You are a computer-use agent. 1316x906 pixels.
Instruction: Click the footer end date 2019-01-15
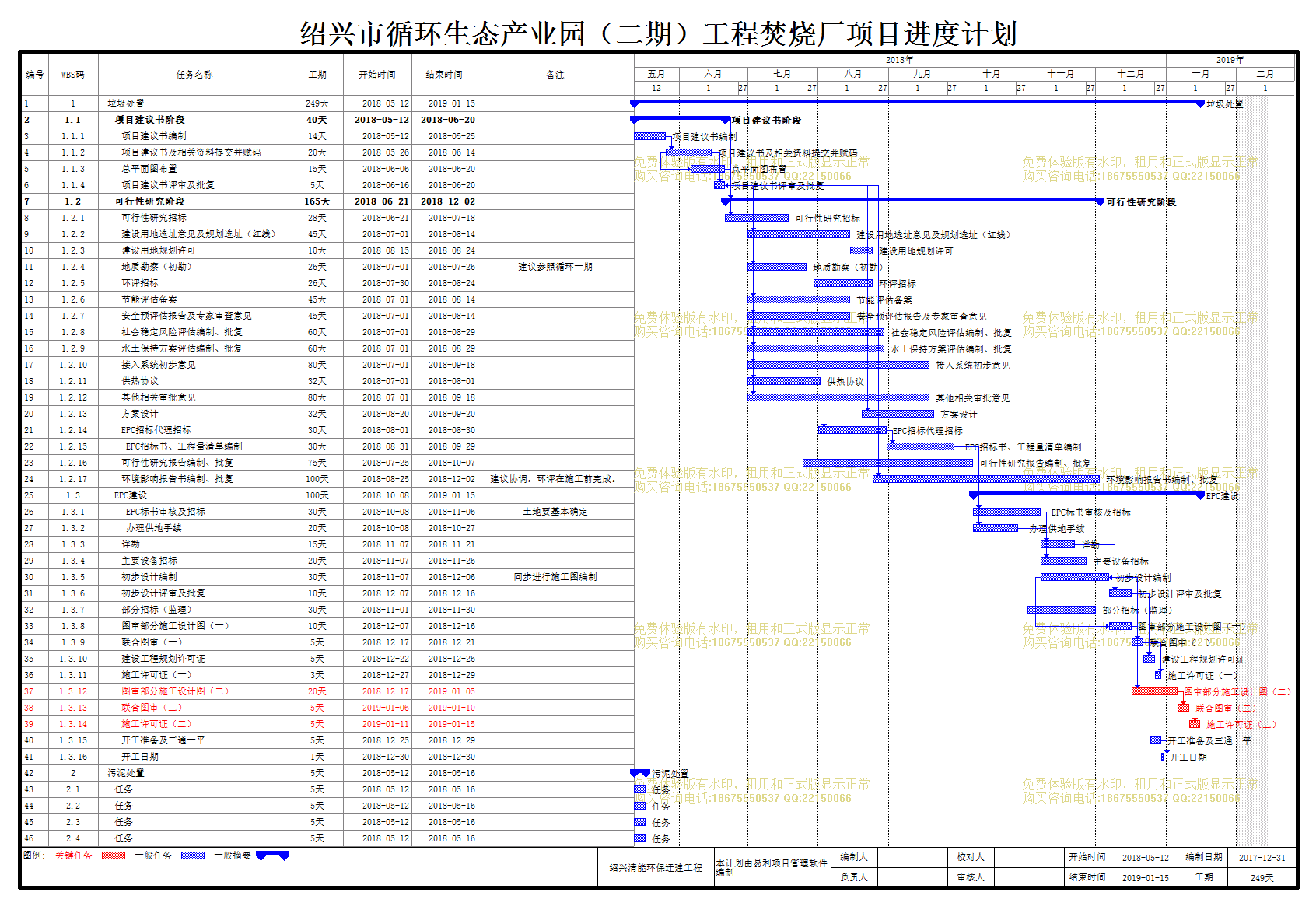[x=1146, y=878]
